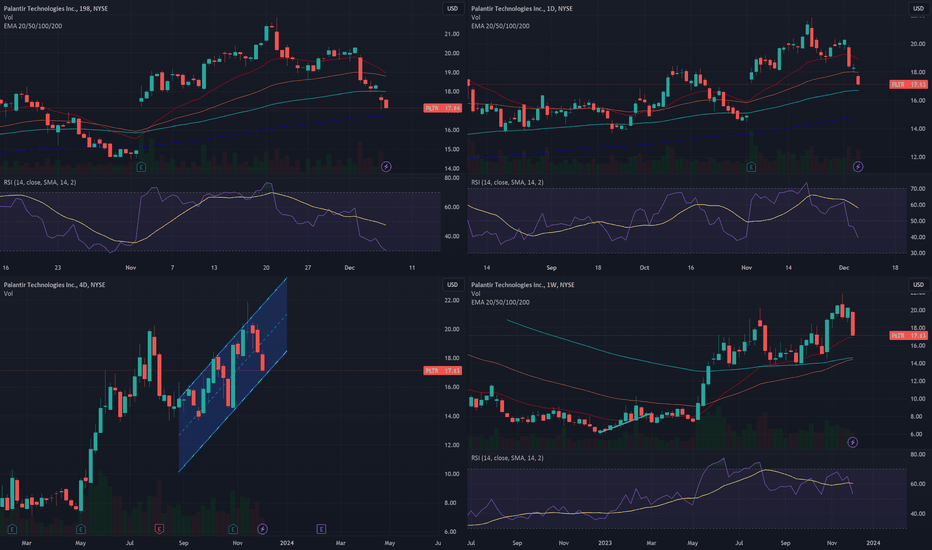This screenshot has height=550, width=932.
Task: Click the Oct date label on 1D chart axis
Action: 644,268
